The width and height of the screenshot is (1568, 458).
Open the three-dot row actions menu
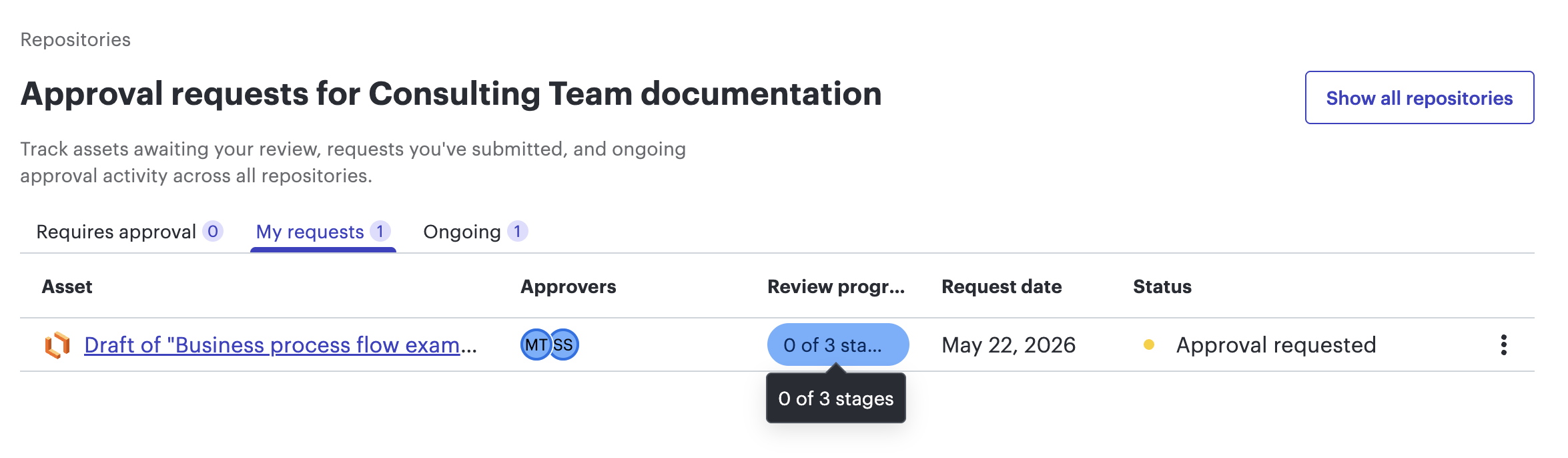coord(1503,345)
